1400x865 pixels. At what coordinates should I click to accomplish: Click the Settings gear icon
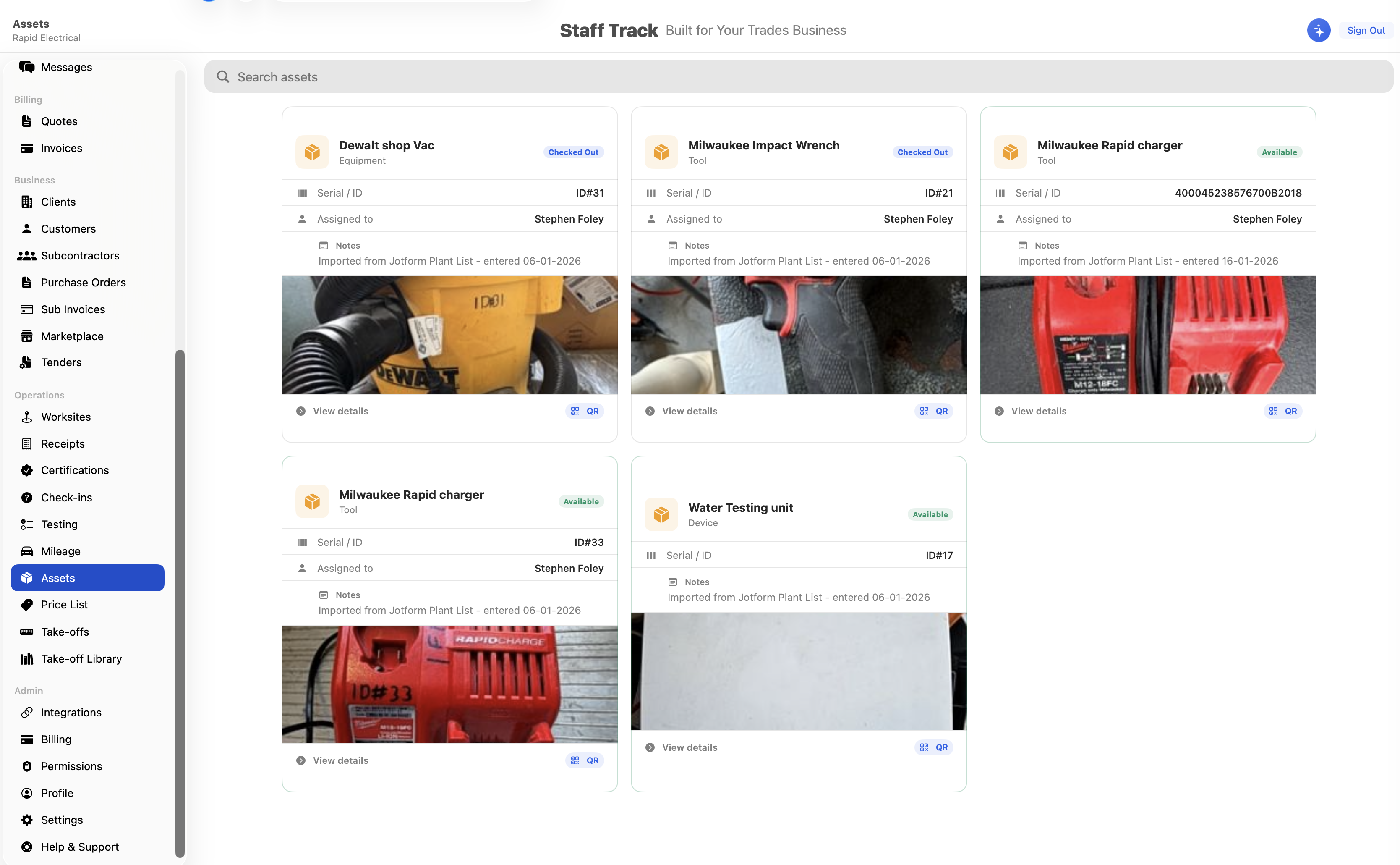26,820
